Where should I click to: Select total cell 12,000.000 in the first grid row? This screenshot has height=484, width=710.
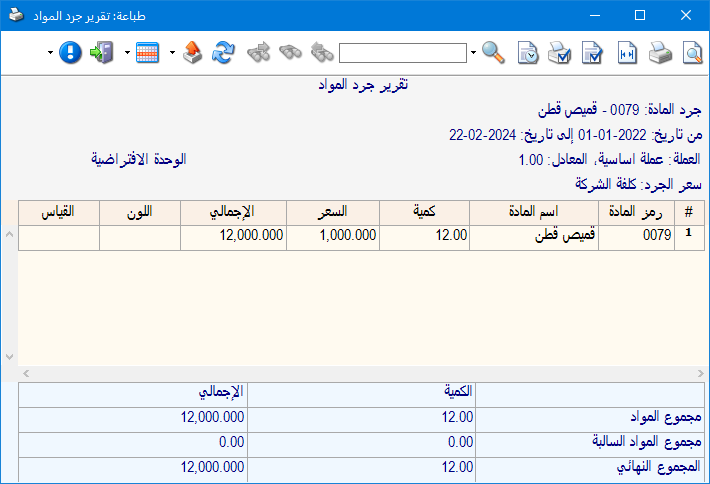coord(233,237)
